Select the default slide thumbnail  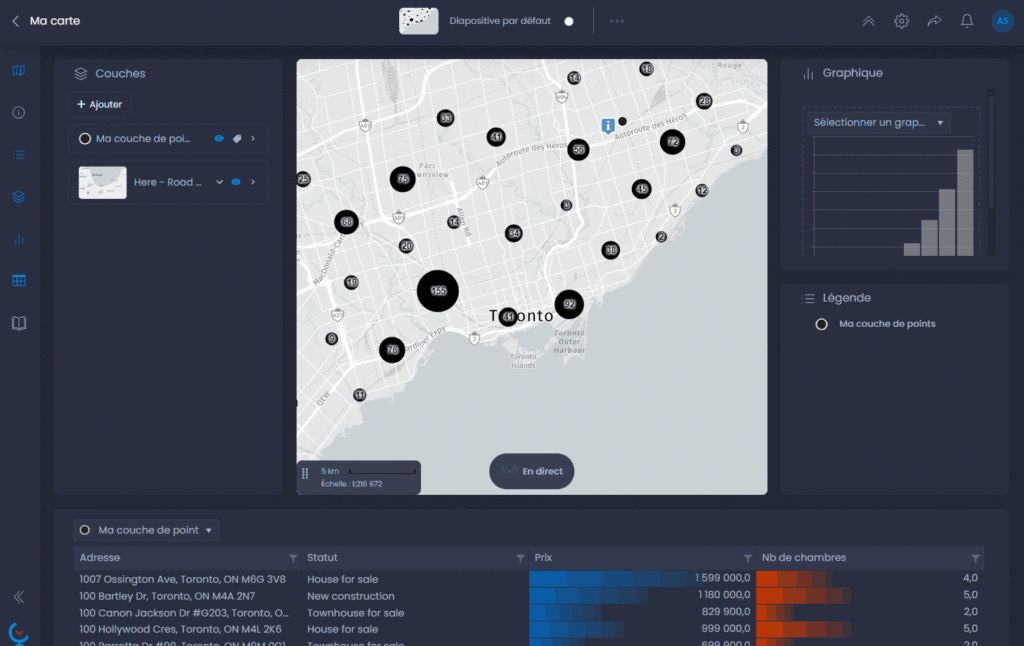(419, 21)
